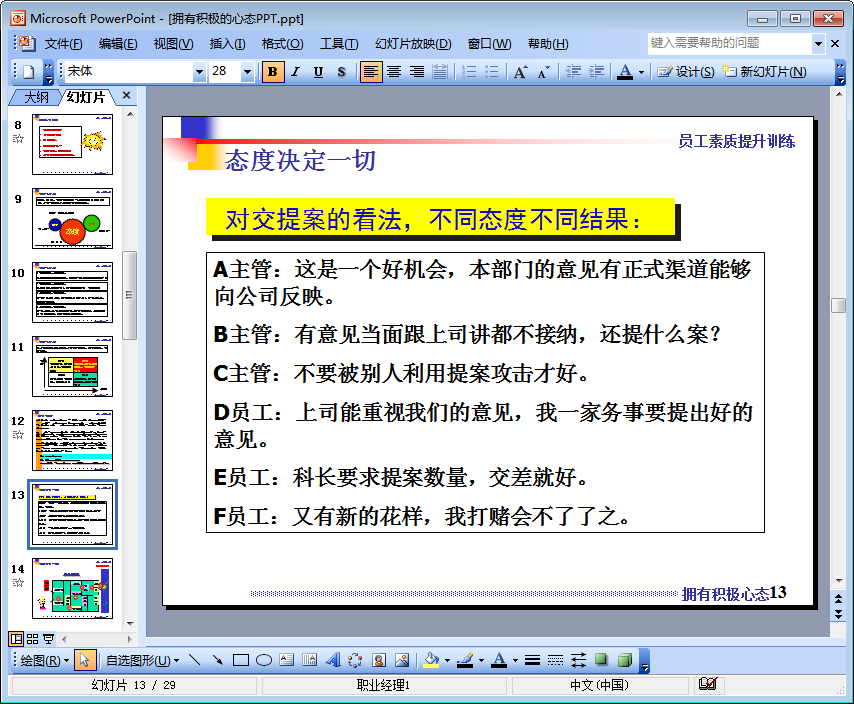Image resolution: width=854 pixels, height=704 pixels.
Task: Select slide 14 thumbnail
Action: (x=72, y=588)
